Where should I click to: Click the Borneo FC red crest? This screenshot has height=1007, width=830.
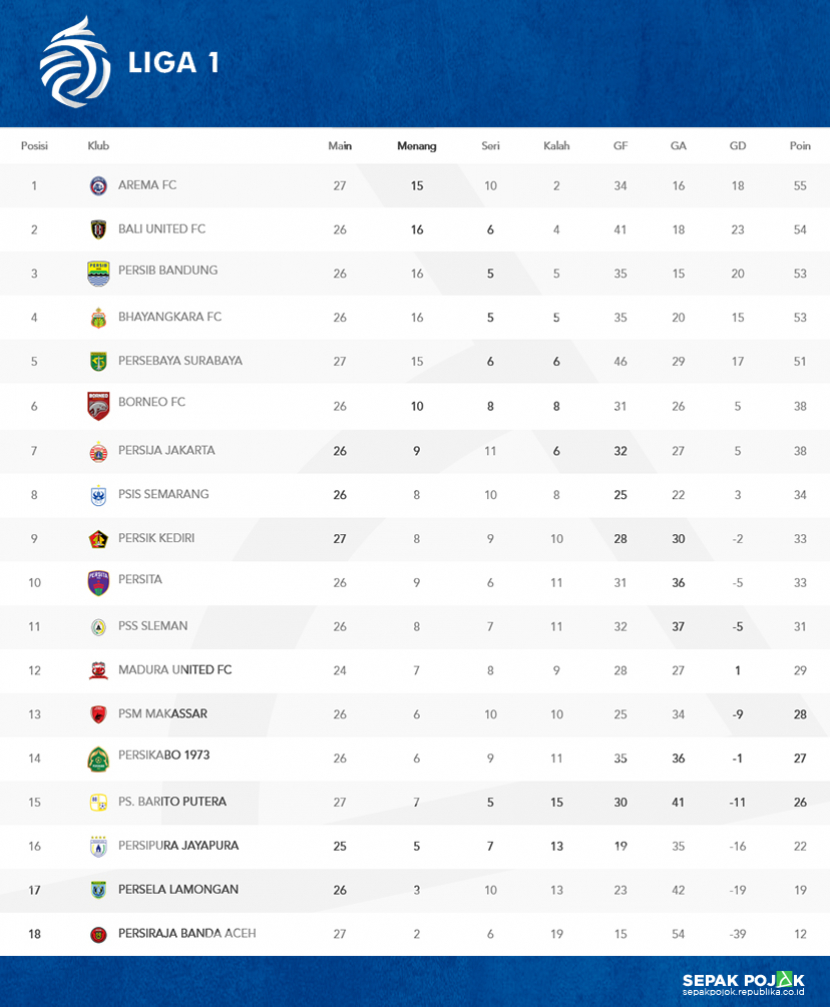click(98, 406)
